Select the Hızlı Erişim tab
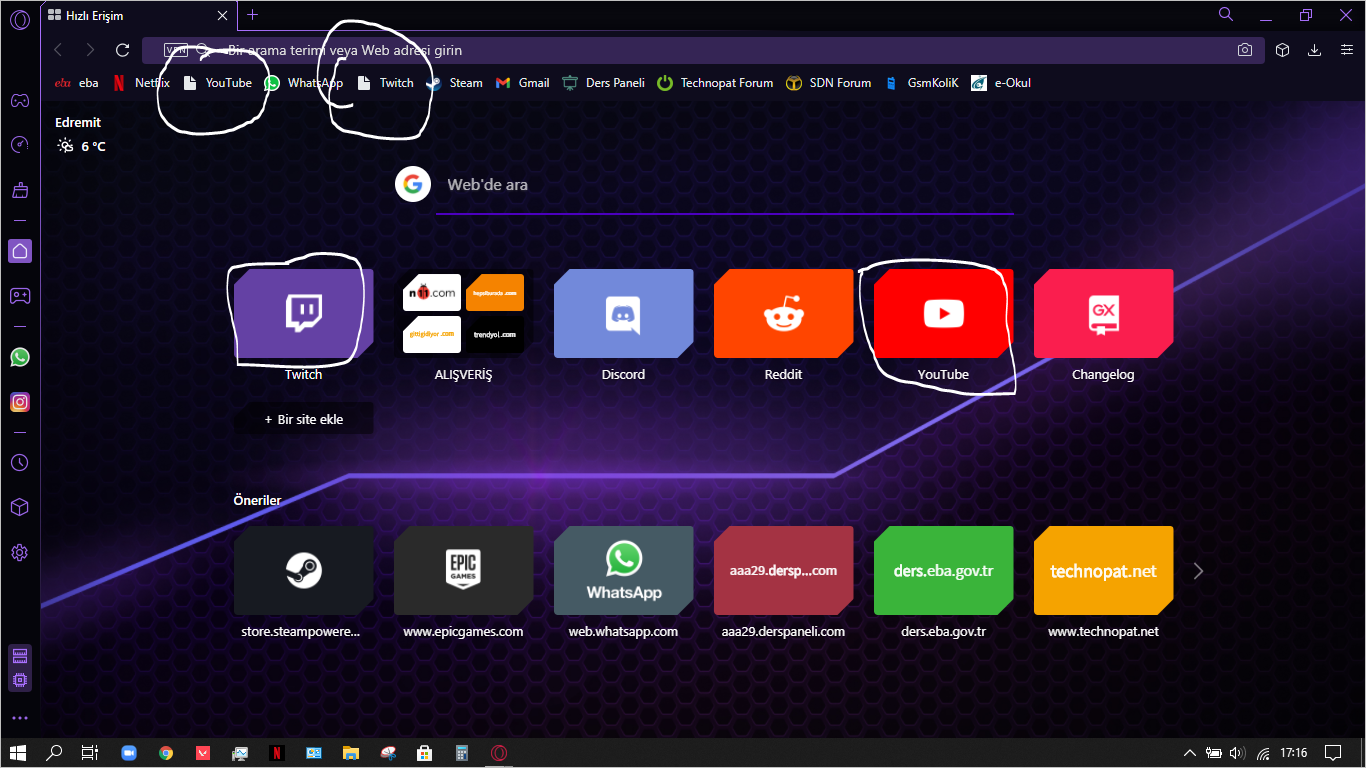The image size is (1366, 768). tap(139, 15)
